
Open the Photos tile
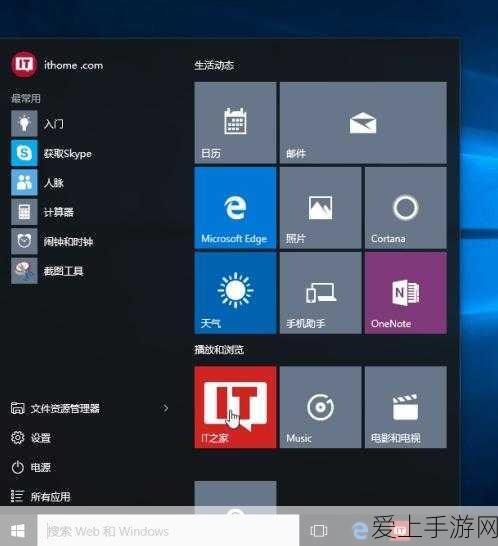click(x=320, y=208)
